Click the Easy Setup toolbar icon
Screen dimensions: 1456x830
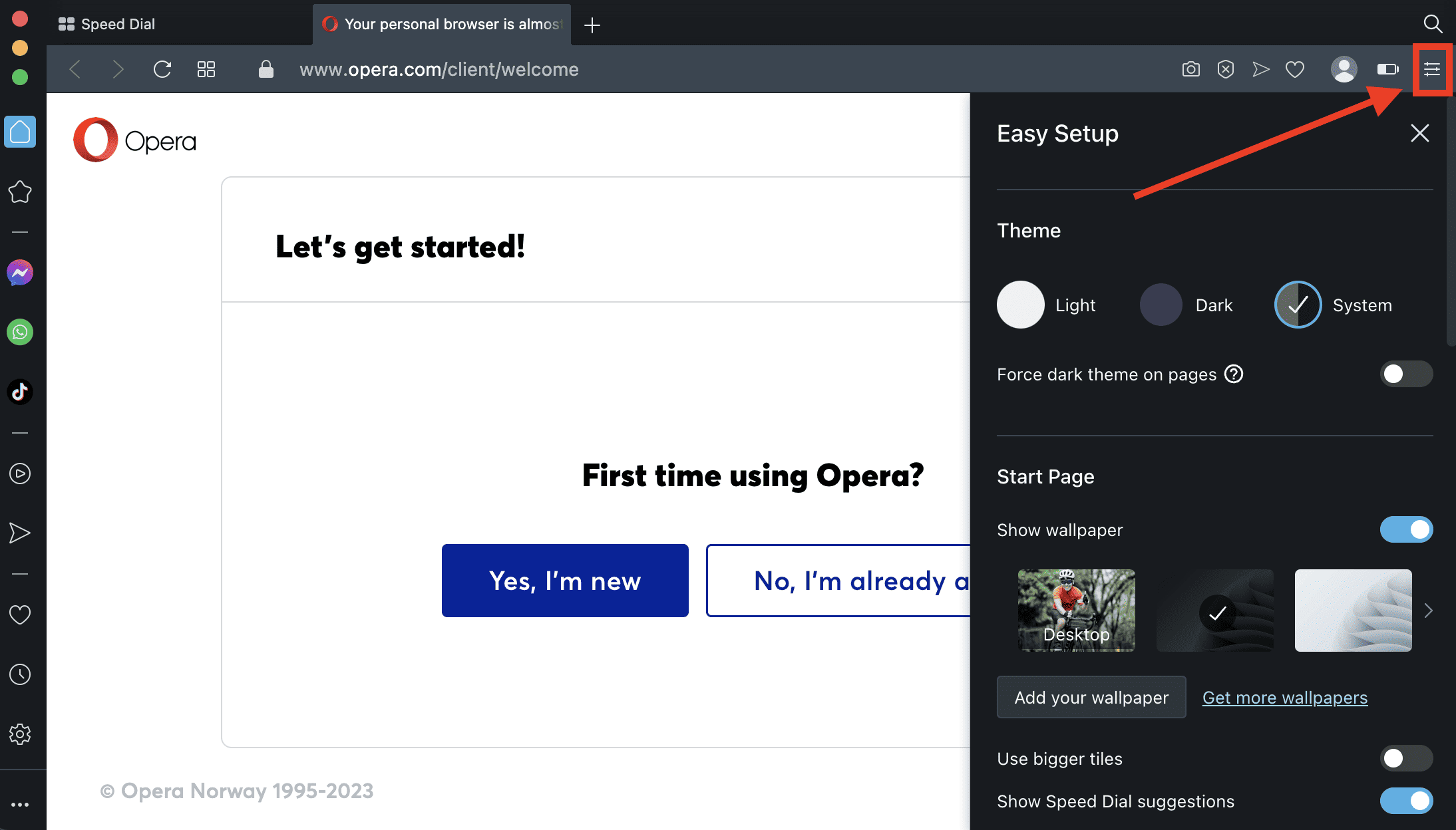coord(1432,69)
